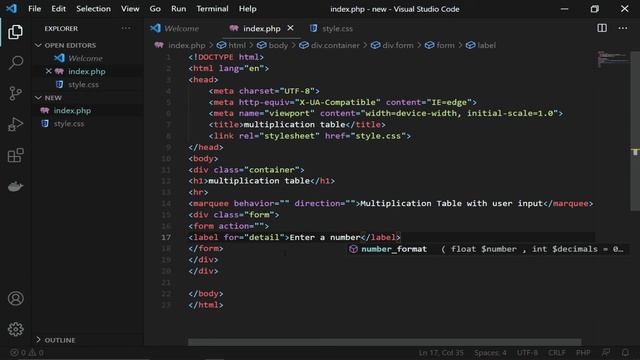Open the Selection menu
The width and height of the screenshot is (640, 360).
pyautogui.click(x=93, y=9)
